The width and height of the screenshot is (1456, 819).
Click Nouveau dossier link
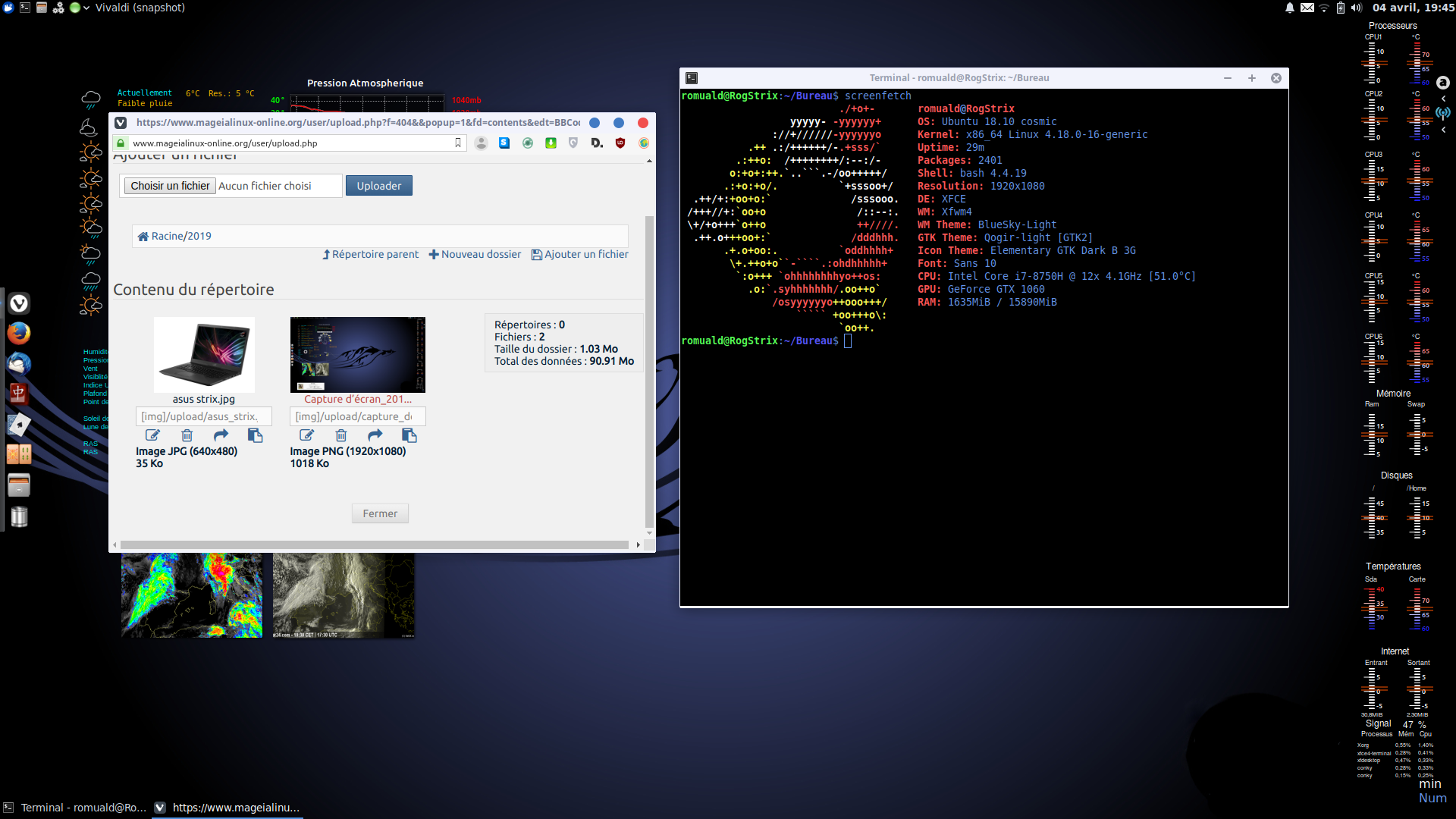475,254
